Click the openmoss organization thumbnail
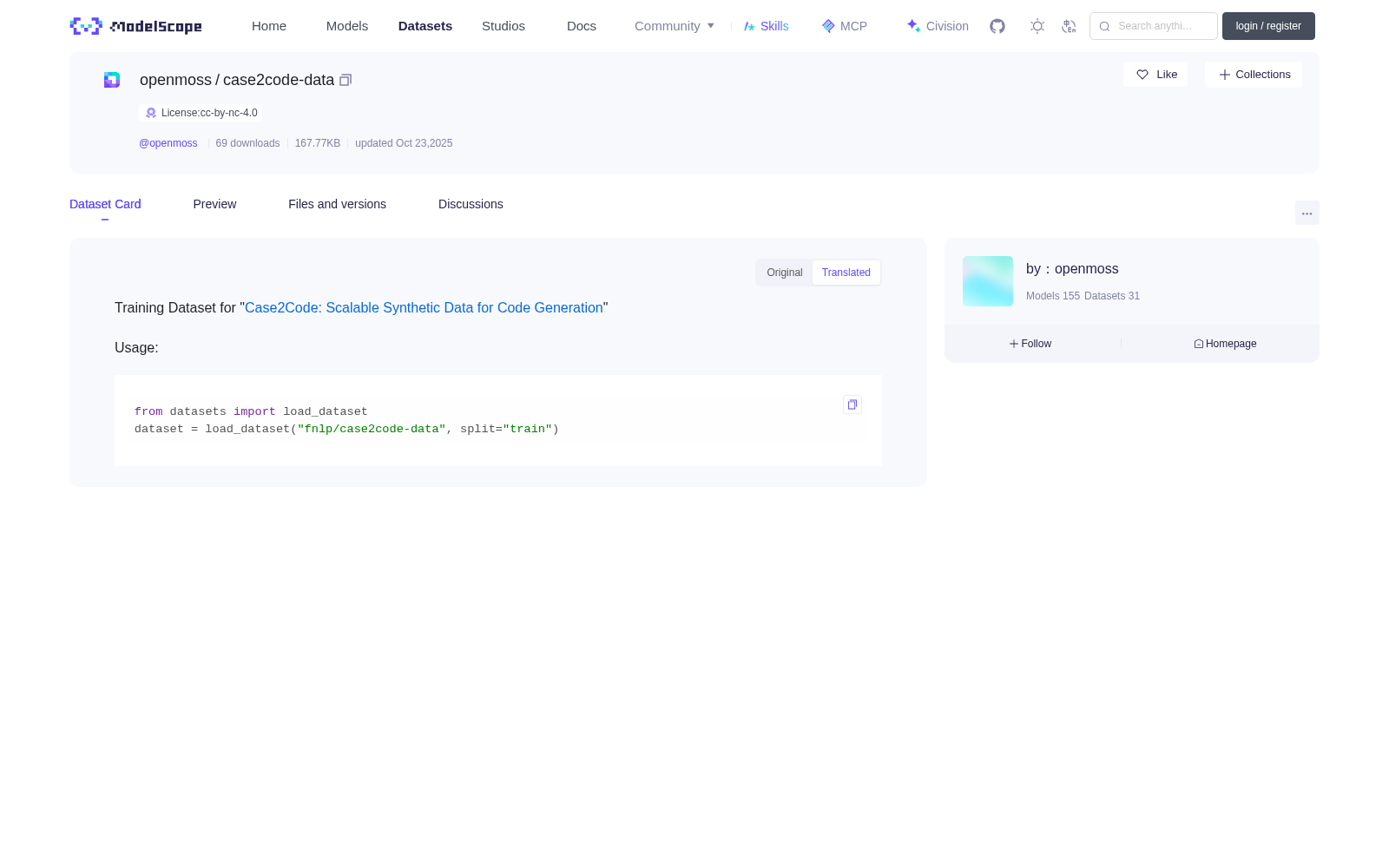This screenshot has height=868, width=1389. [x=988, y=281]
